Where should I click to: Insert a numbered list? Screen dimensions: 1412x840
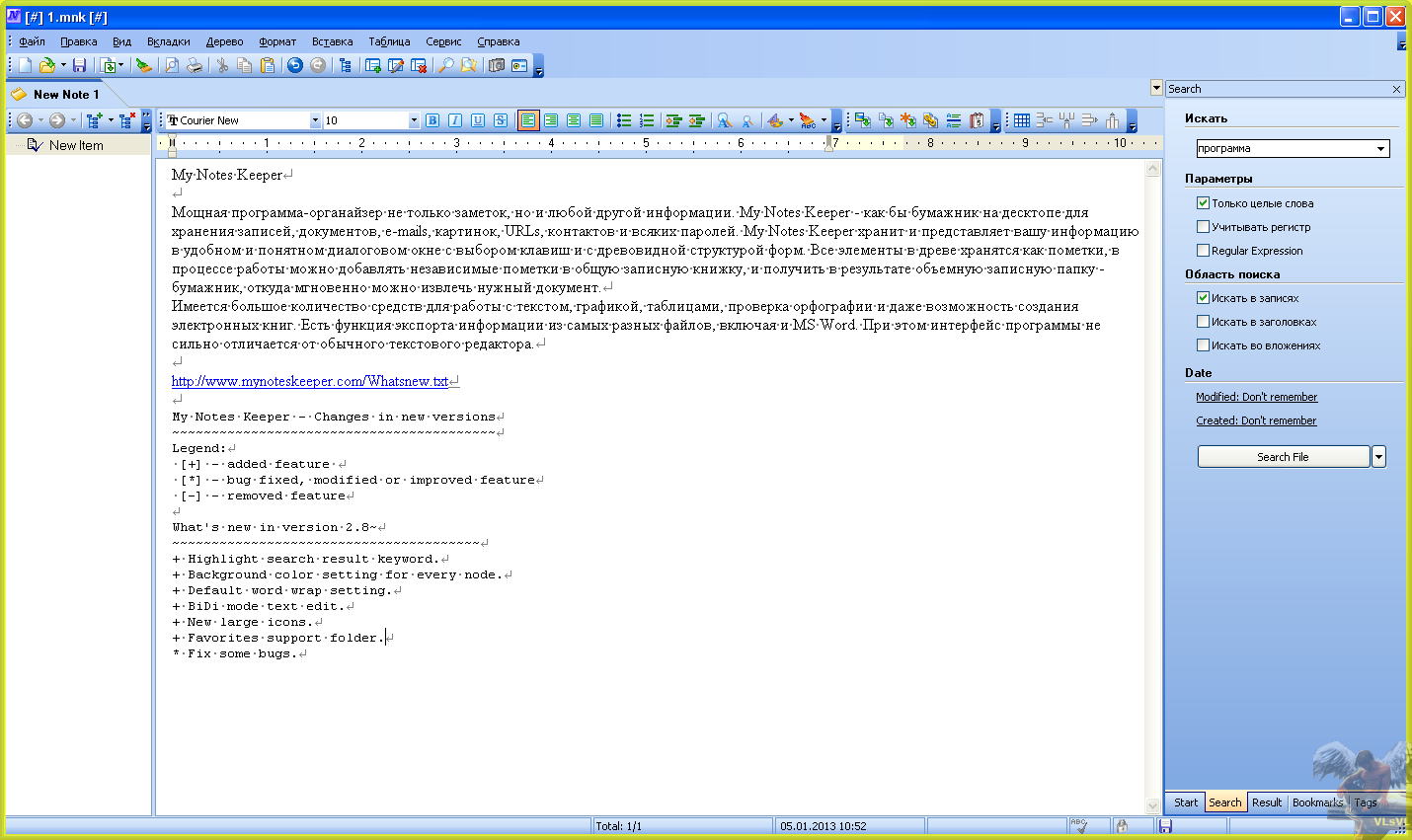647,120
